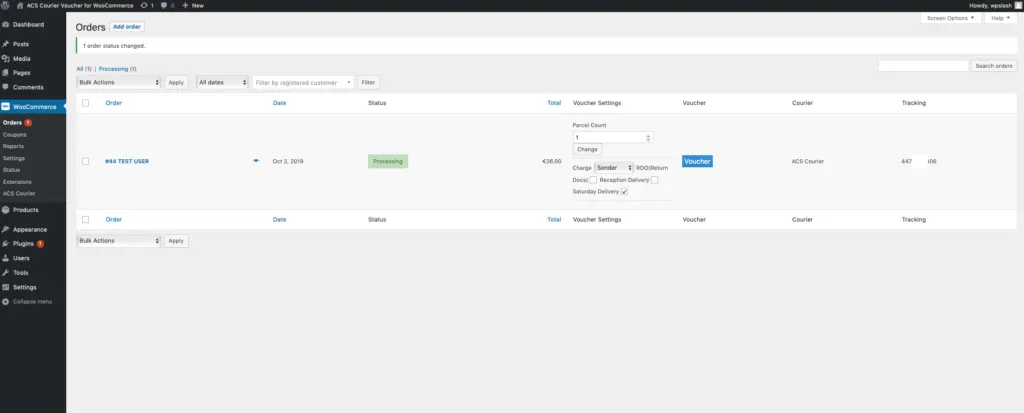Image resolution: width=1024 pixels, height=413 pixels.
Task: Click the Parcel Count number field
Action: pyautogui.click(x=613, y=137)
